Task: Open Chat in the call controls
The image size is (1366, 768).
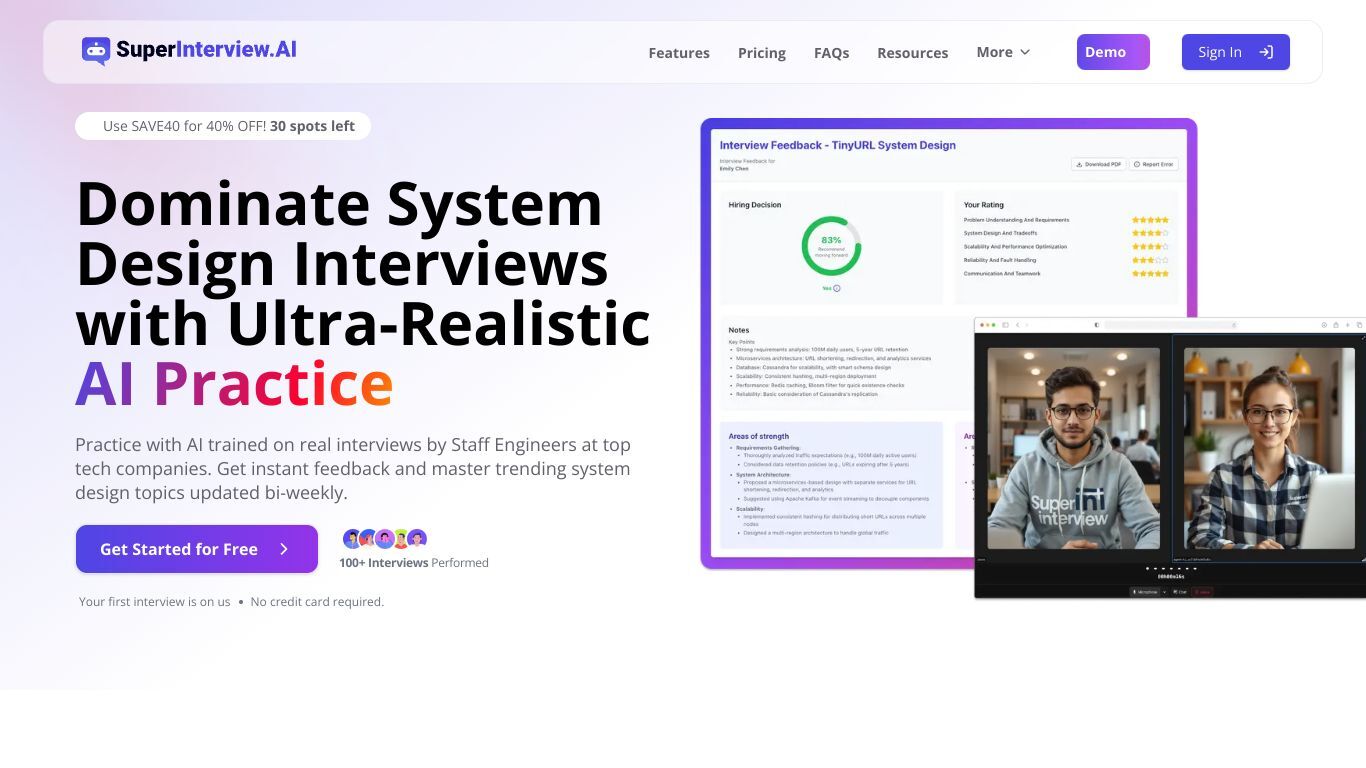Action: click(x=1180, y=592)
